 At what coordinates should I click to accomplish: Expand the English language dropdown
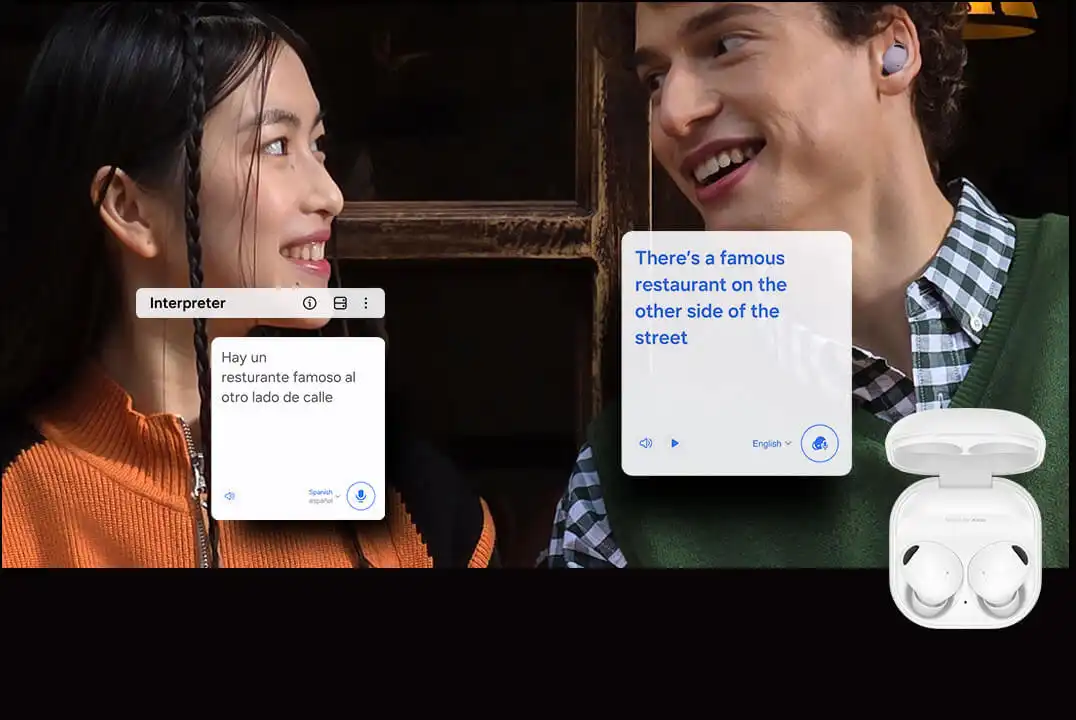[770, 443]
